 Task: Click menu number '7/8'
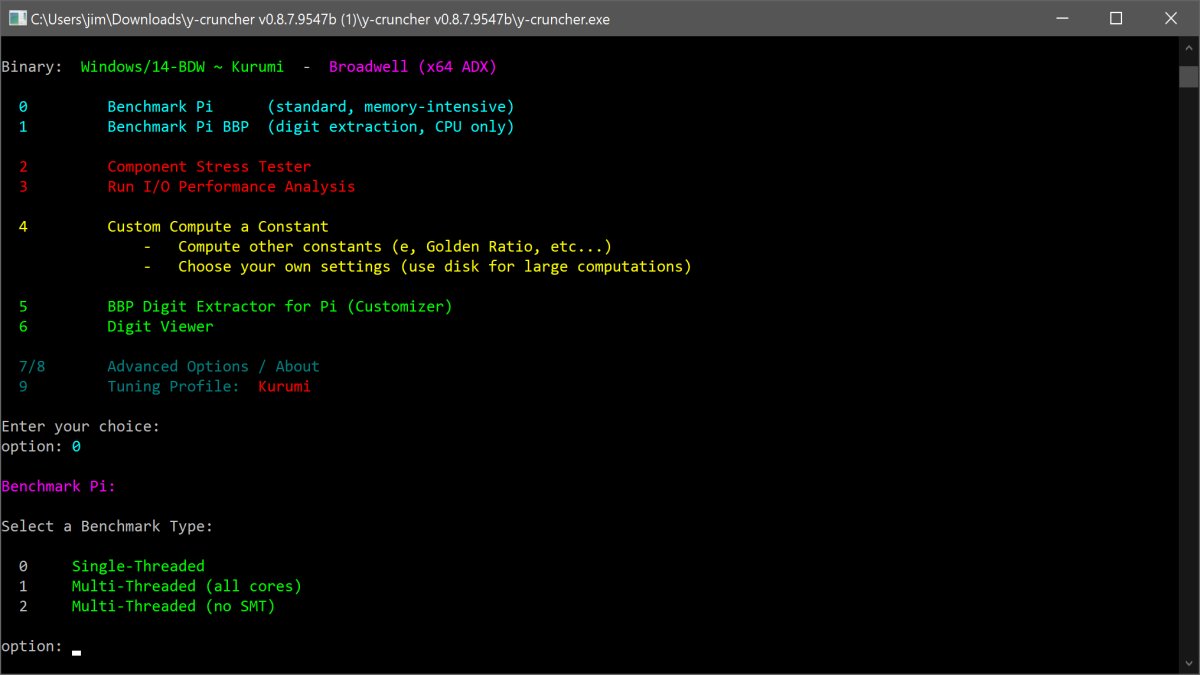(31, 367)
